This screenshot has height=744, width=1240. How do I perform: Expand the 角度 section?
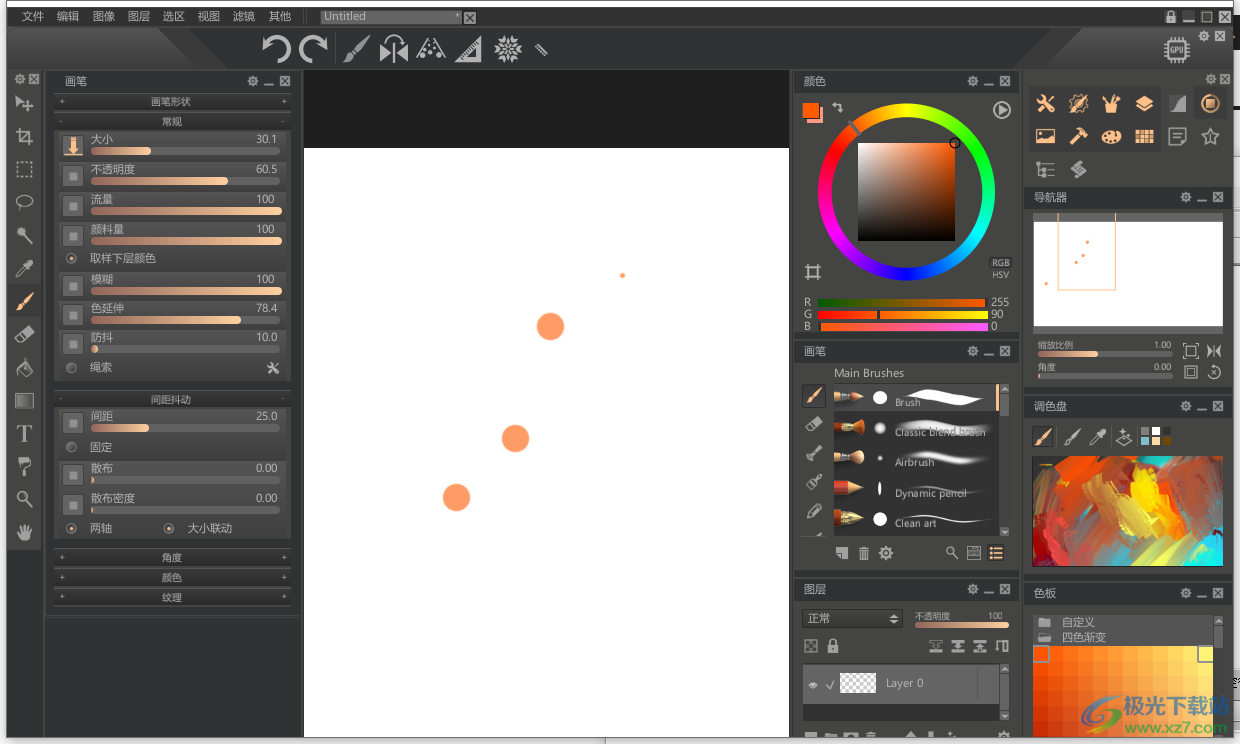pyautogui.click(x=172, y=557)
